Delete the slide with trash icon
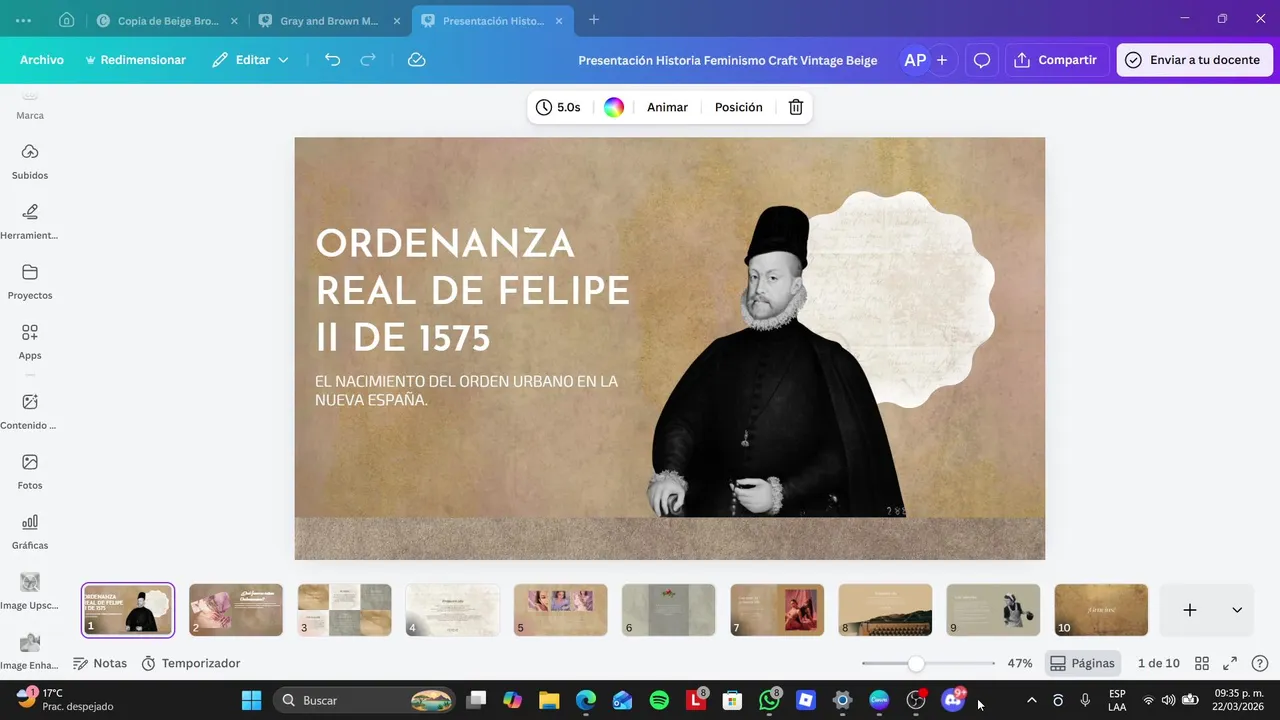 [x=796, y=107]
